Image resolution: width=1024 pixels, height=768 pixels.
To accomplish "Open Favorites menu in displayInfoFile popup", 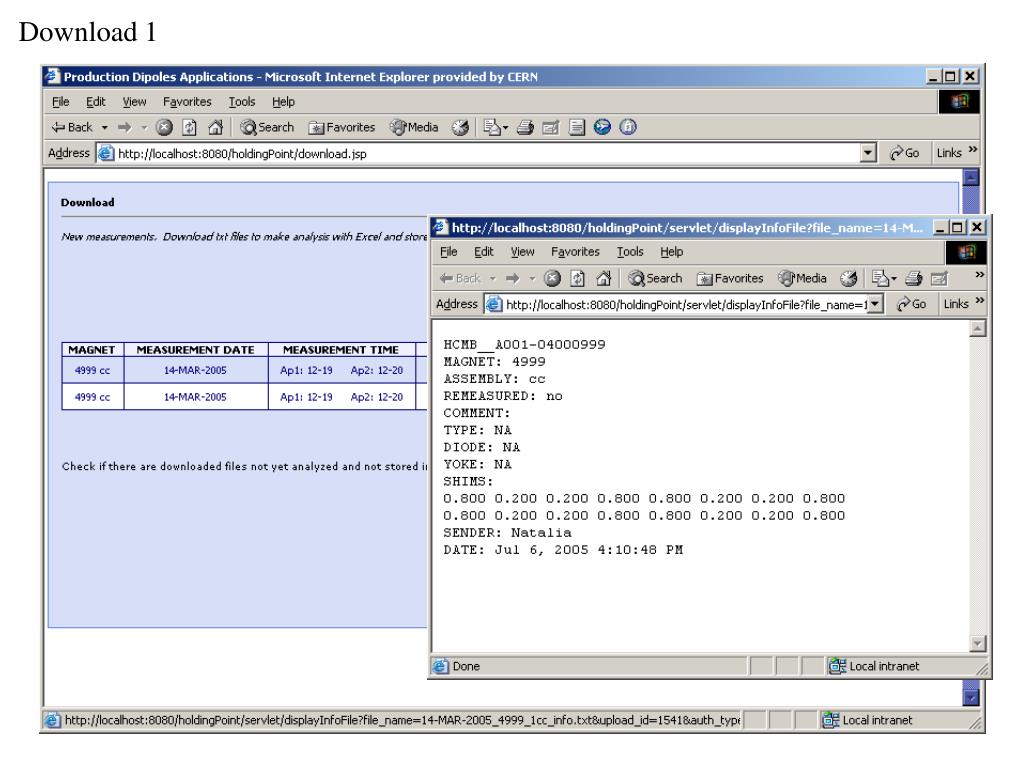I will (x=575, y=252).
